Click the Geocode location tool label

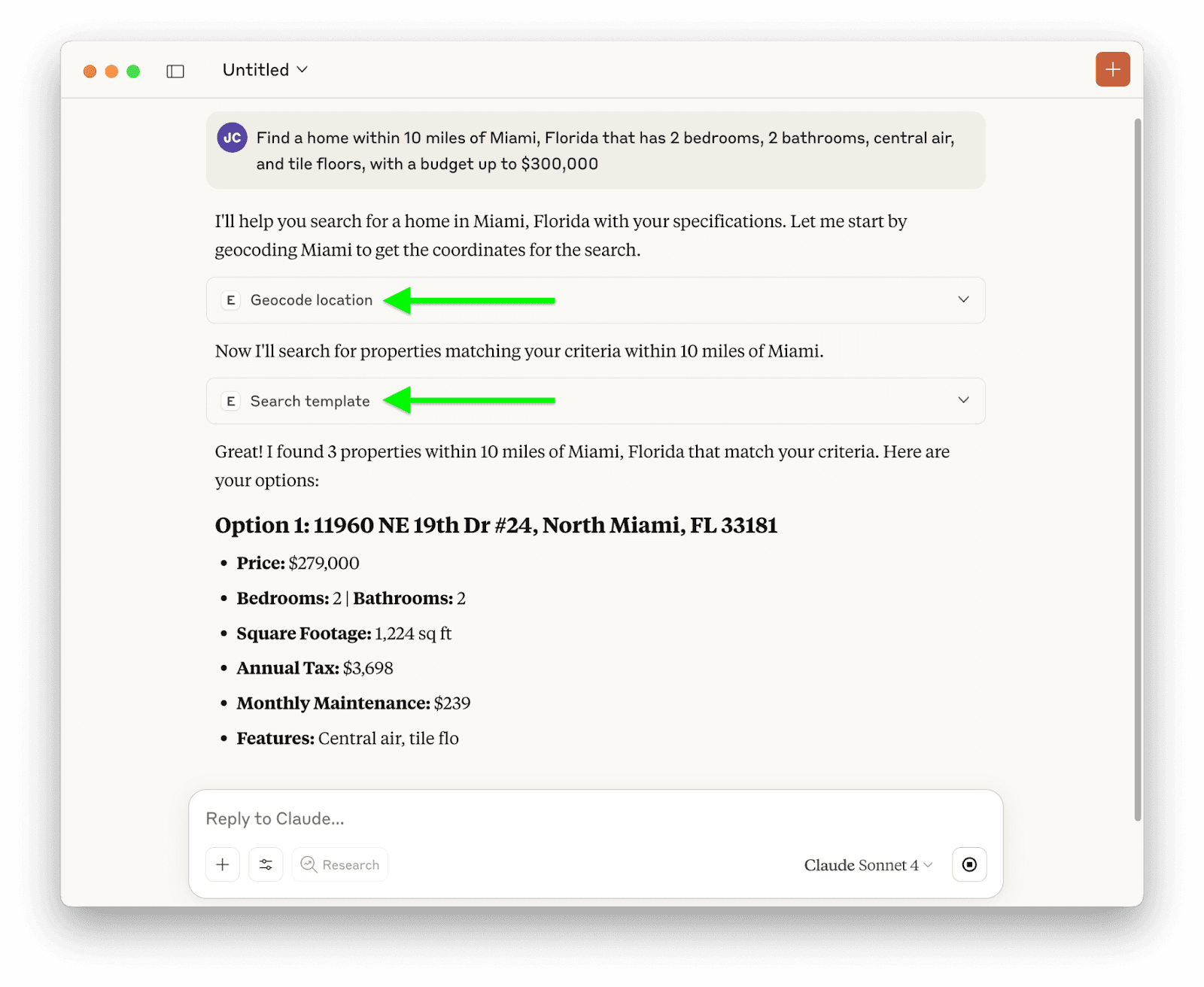[312, 300]
